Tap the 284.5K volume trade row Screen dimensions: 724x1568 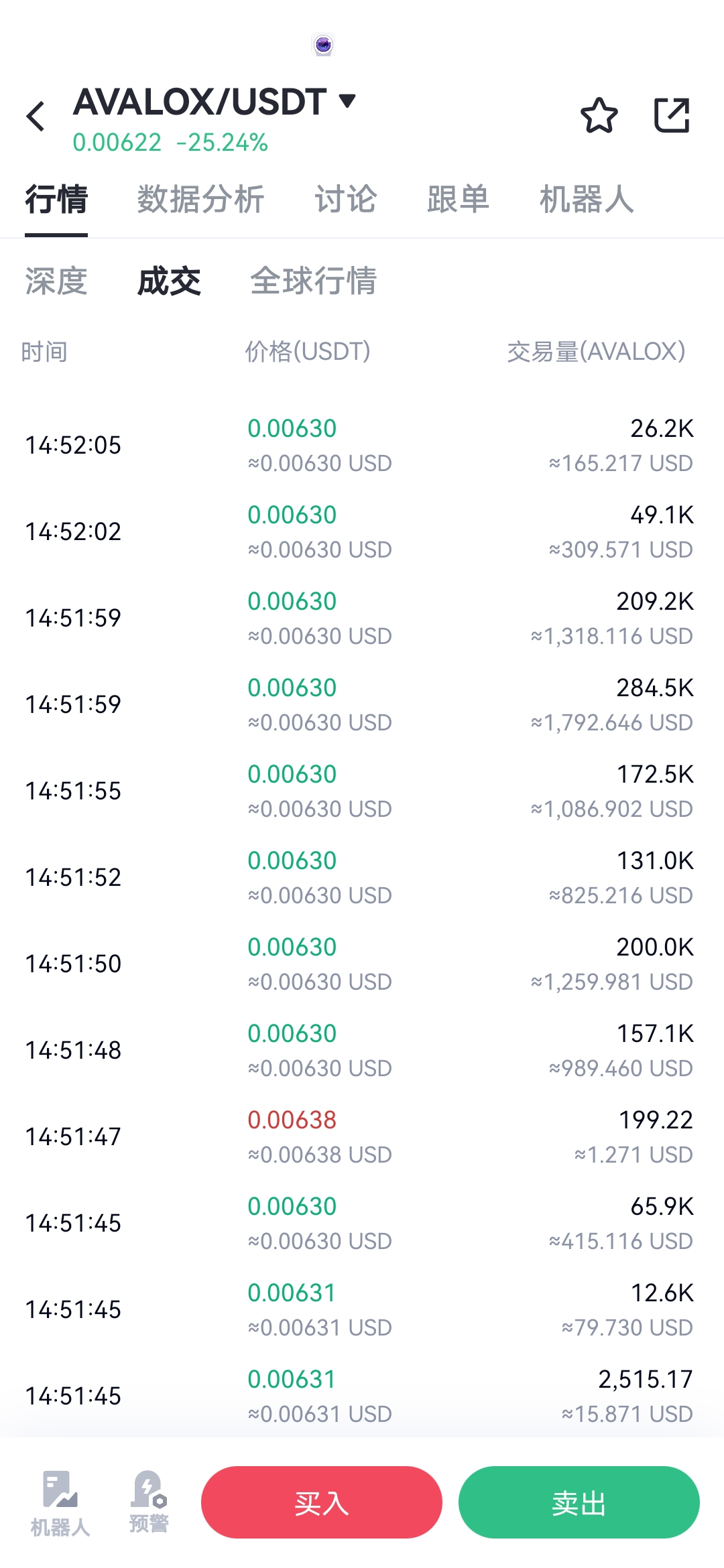point(362,704)
